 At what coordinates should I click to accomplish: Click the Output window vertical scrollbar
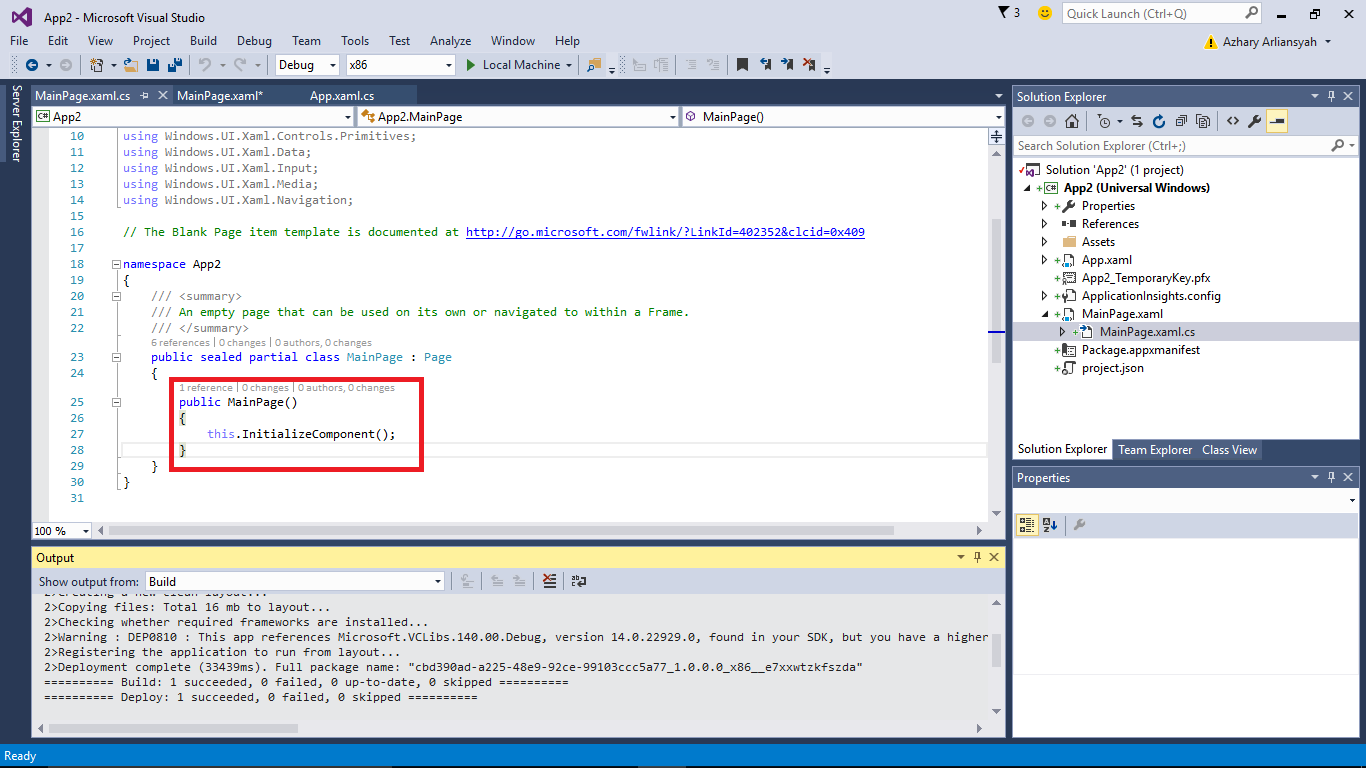point(996,650)
